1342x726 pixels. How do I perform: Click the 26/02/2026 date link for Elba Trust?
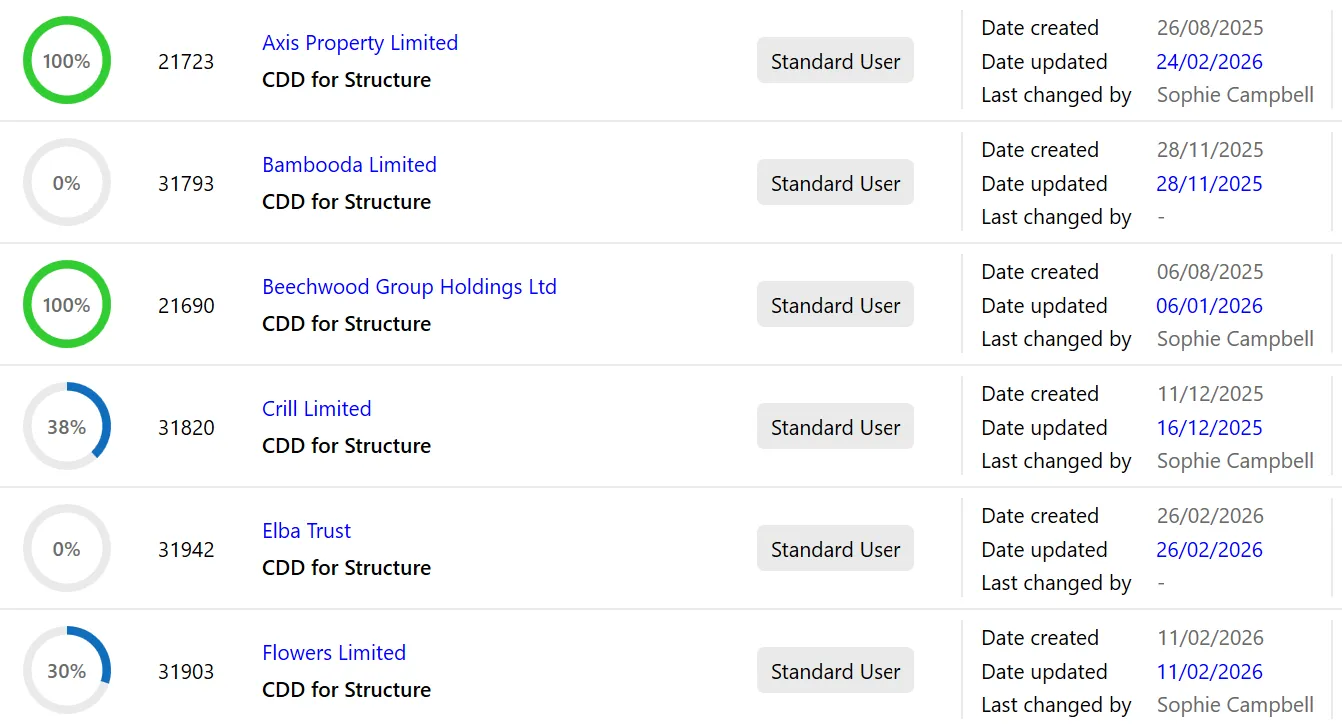pos(1209,549)
